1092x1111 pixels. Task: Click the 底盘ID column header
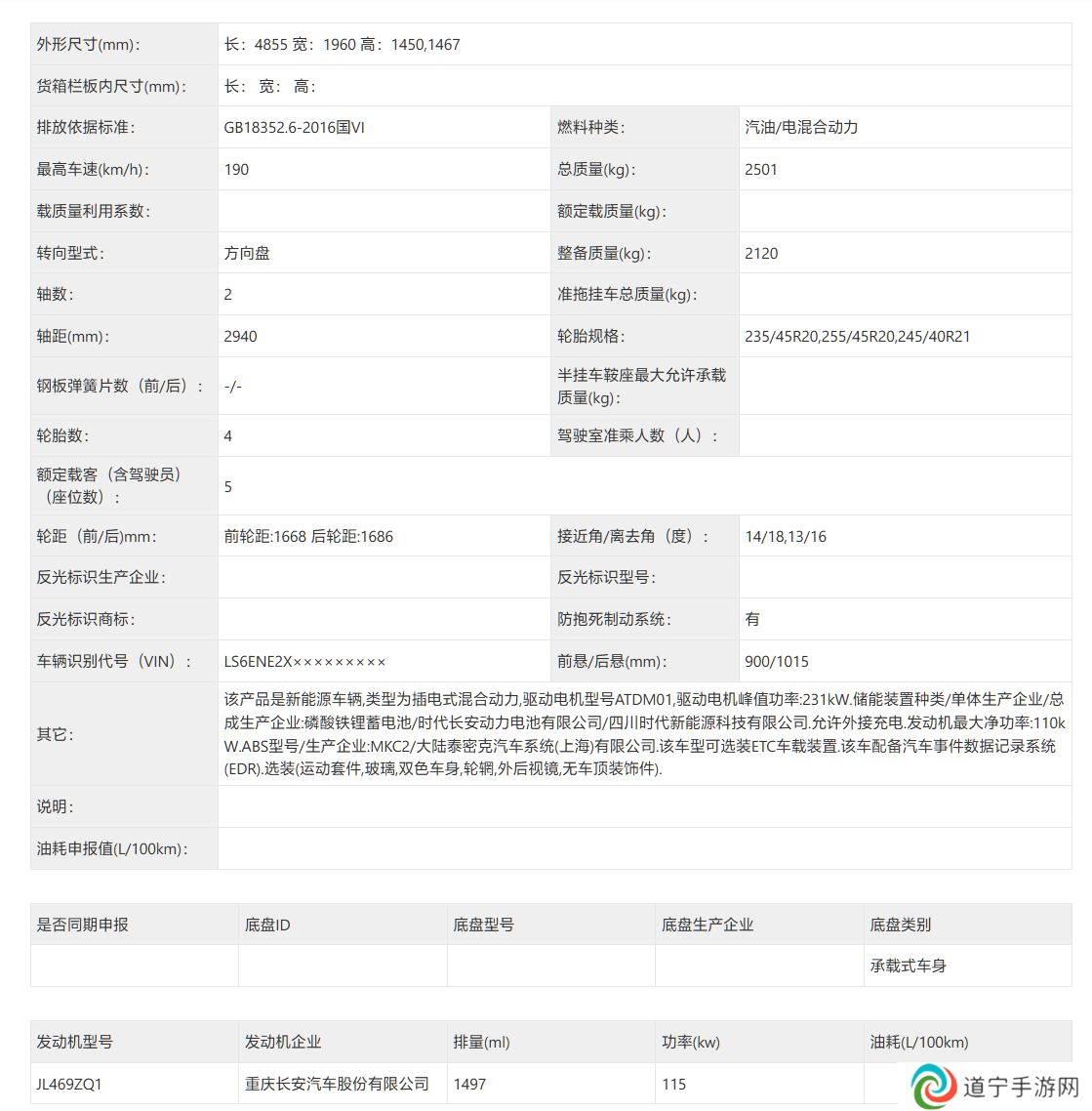coord(267,925)
